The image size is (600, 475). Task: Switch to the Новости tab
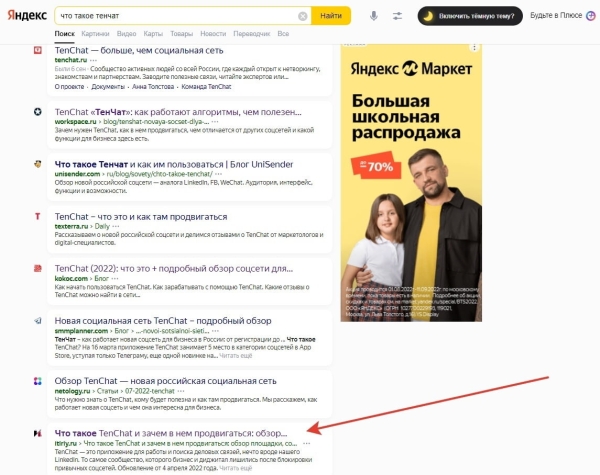point(213,34)
